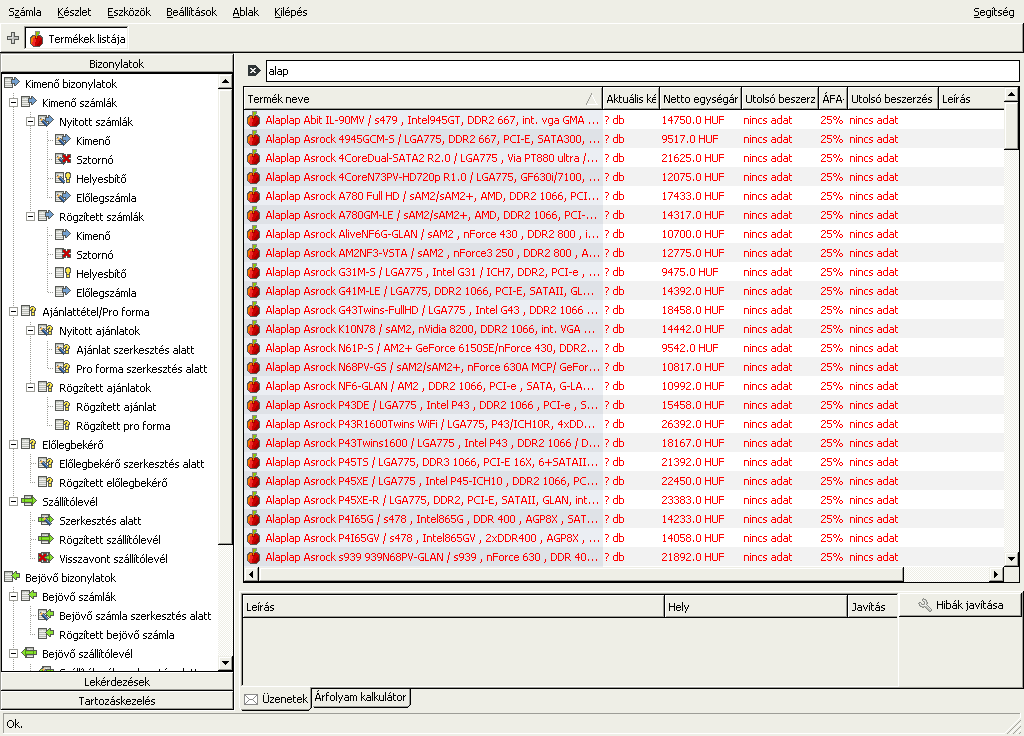1024x736 pixels.
Task: Click the Rögzített pro forma icon
Action: 63,424
